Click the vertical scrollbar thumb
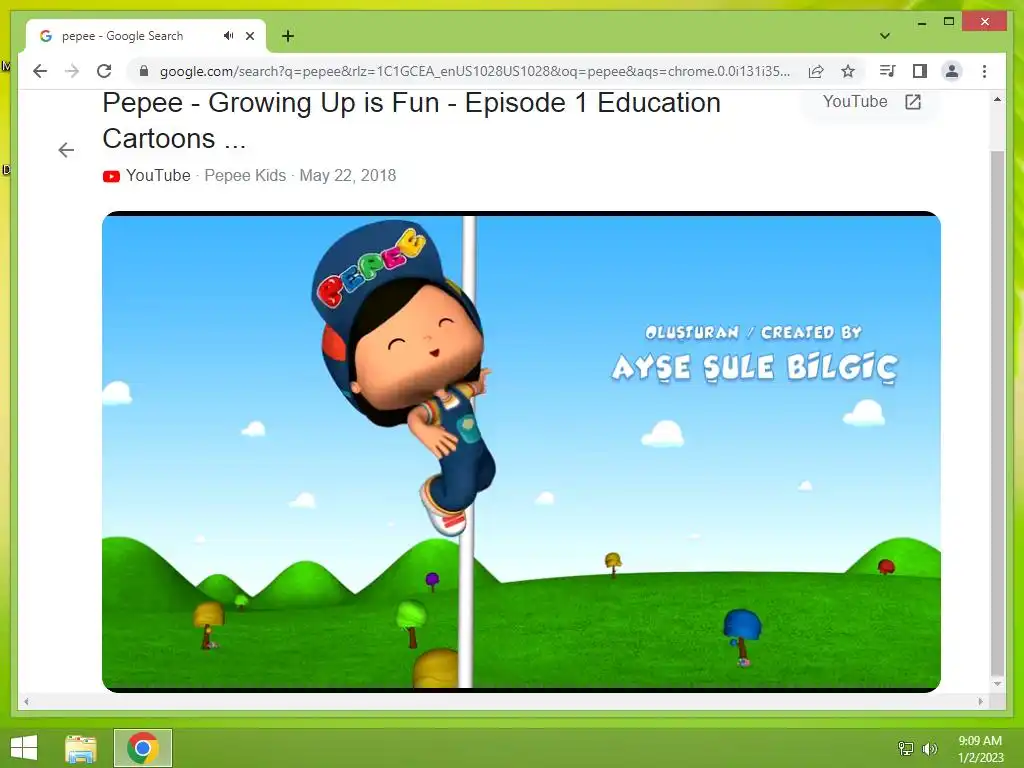Image resolution: width=1024 pixels, height=768 pixels. [x=997, y=413]
